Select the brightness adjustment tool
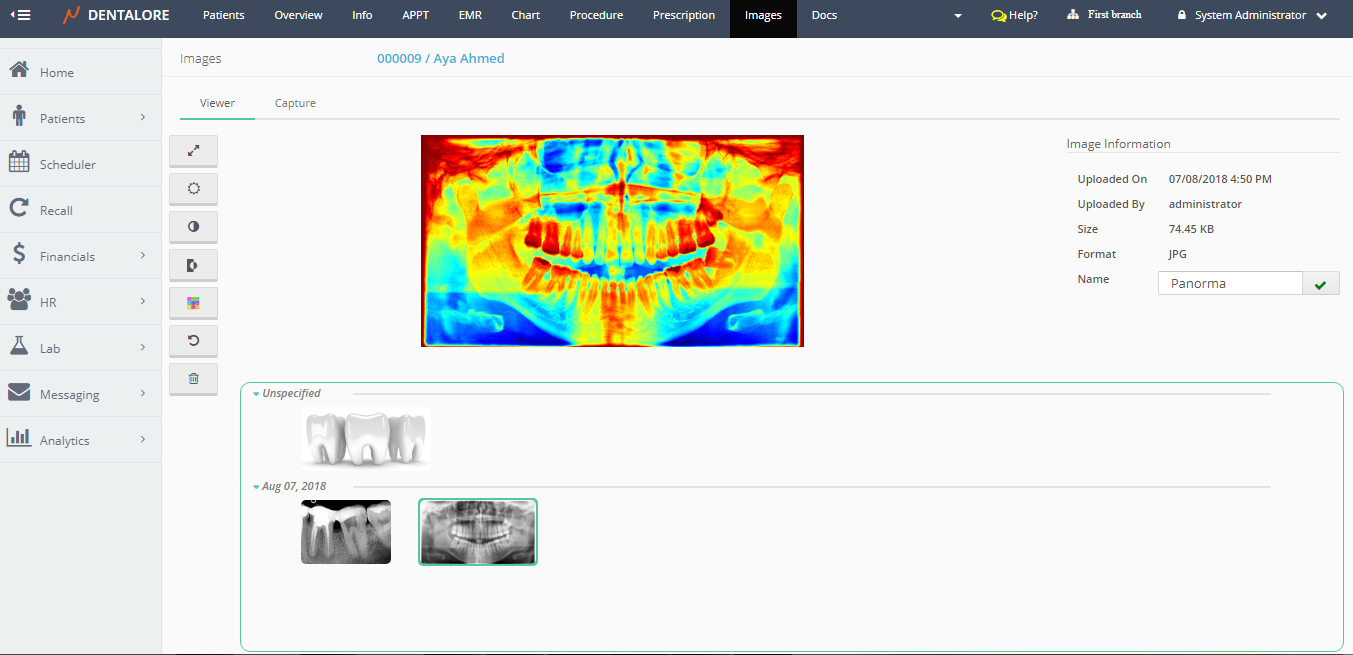The width and height of the screenshot is (1353, 655). pyautogui.click(x=194, y=189)
